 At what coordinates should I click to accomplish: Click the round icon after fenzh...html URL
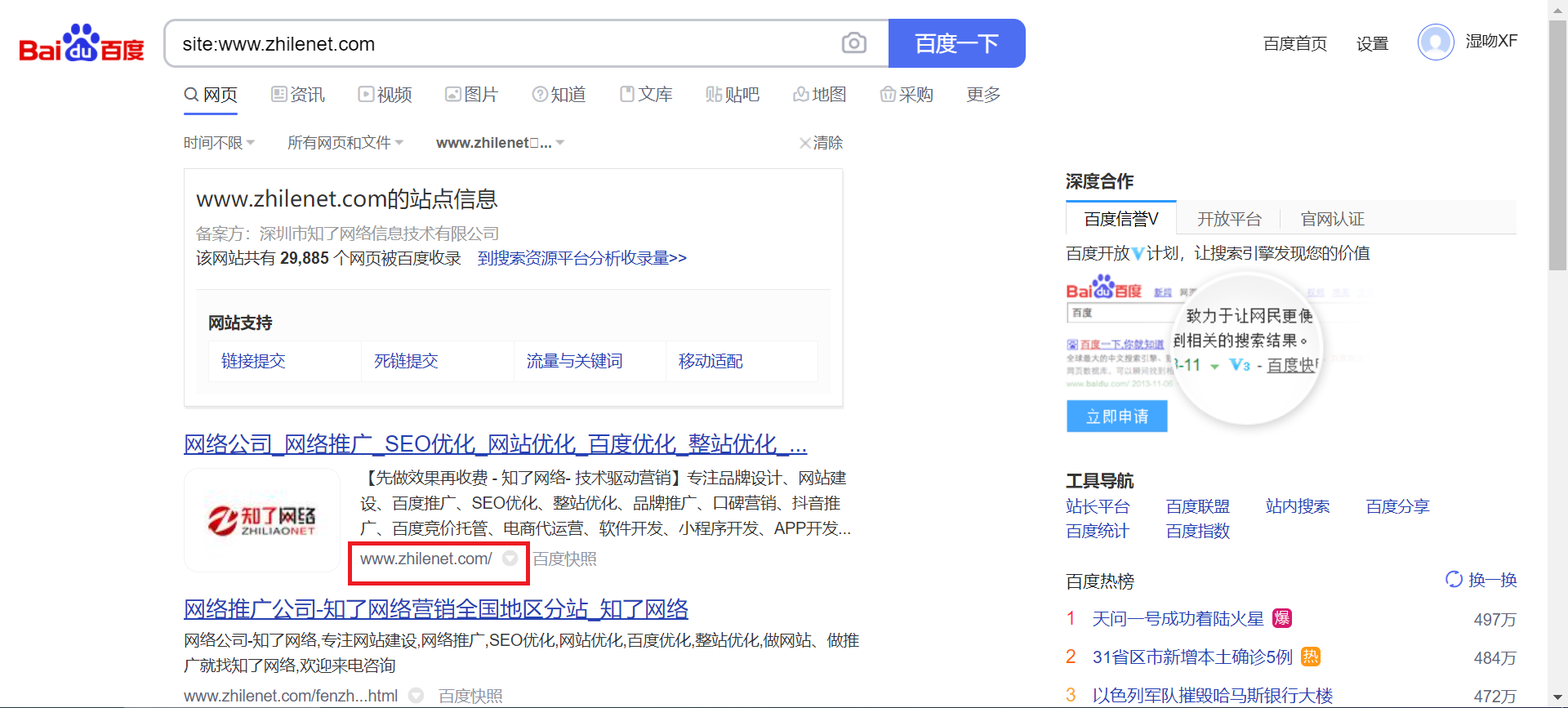coord(416,696)
